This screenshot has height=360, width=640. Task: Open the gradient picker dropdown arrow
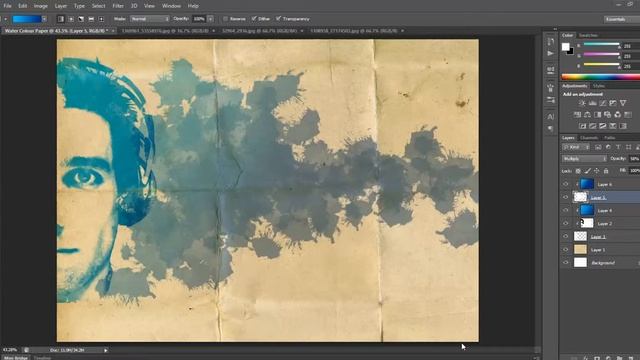pyautogui.click(x=44, y=19)
